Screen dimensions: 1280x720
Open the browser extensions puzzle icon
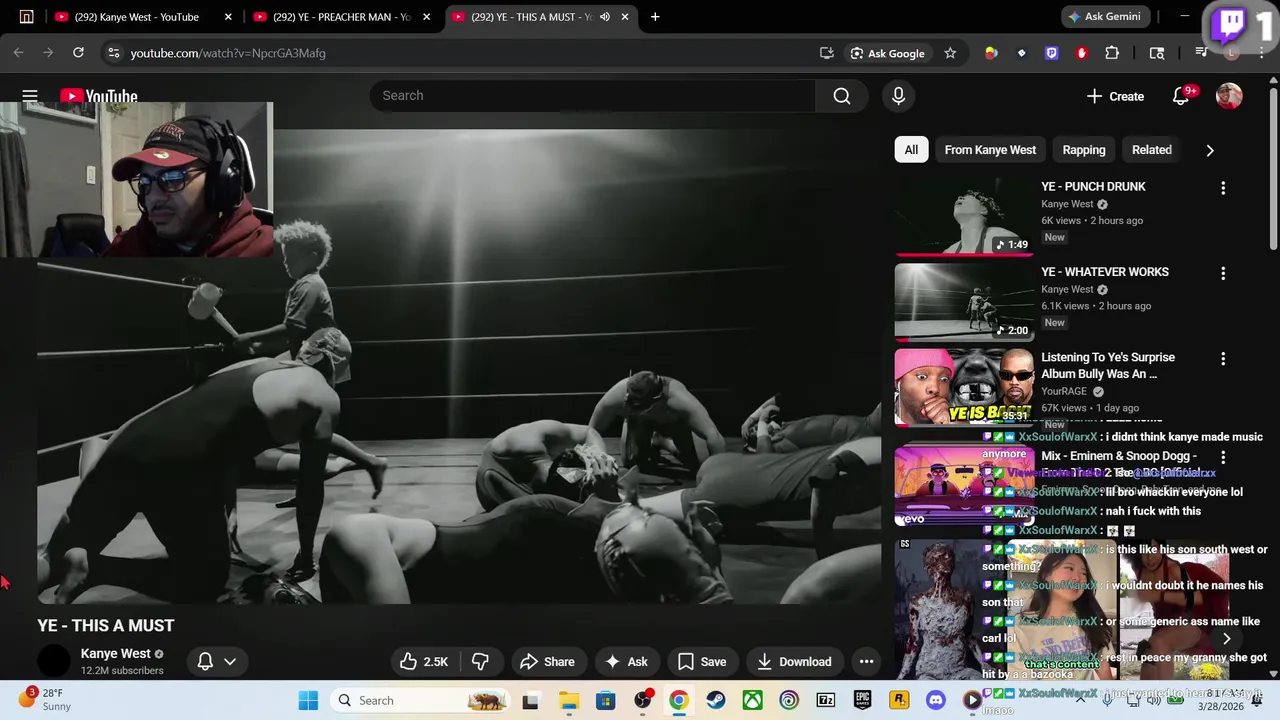click(1112, 53)
